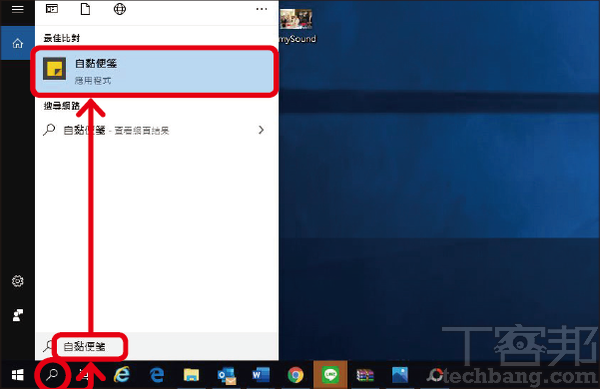Launch Microsoft Edge from taskbar

(157, 375)
